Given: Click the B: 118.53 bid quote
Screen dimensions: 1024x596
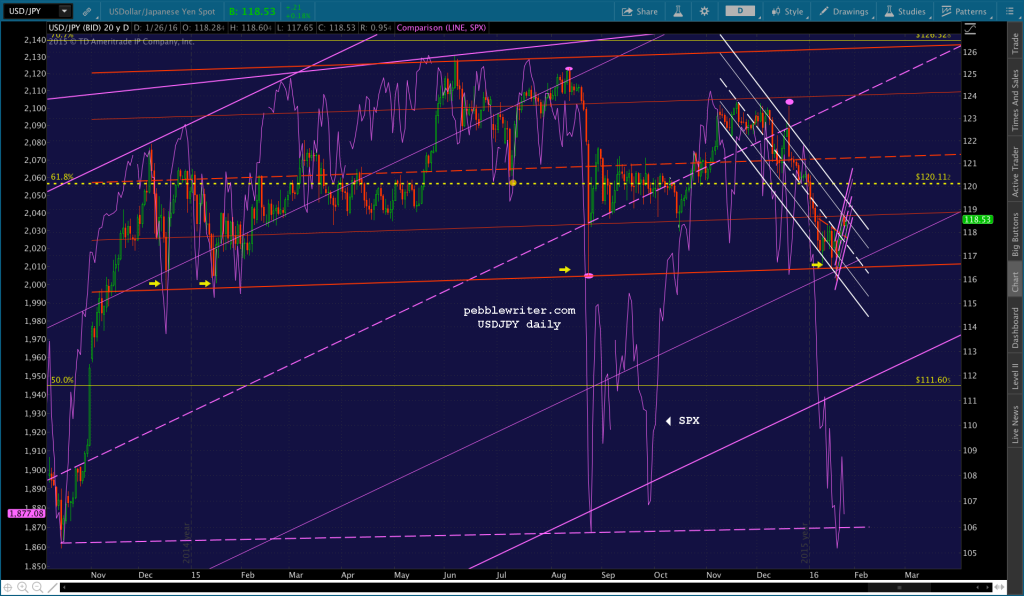Looking at the screenshot, I should pyautogui.click(x=252, y=11).
